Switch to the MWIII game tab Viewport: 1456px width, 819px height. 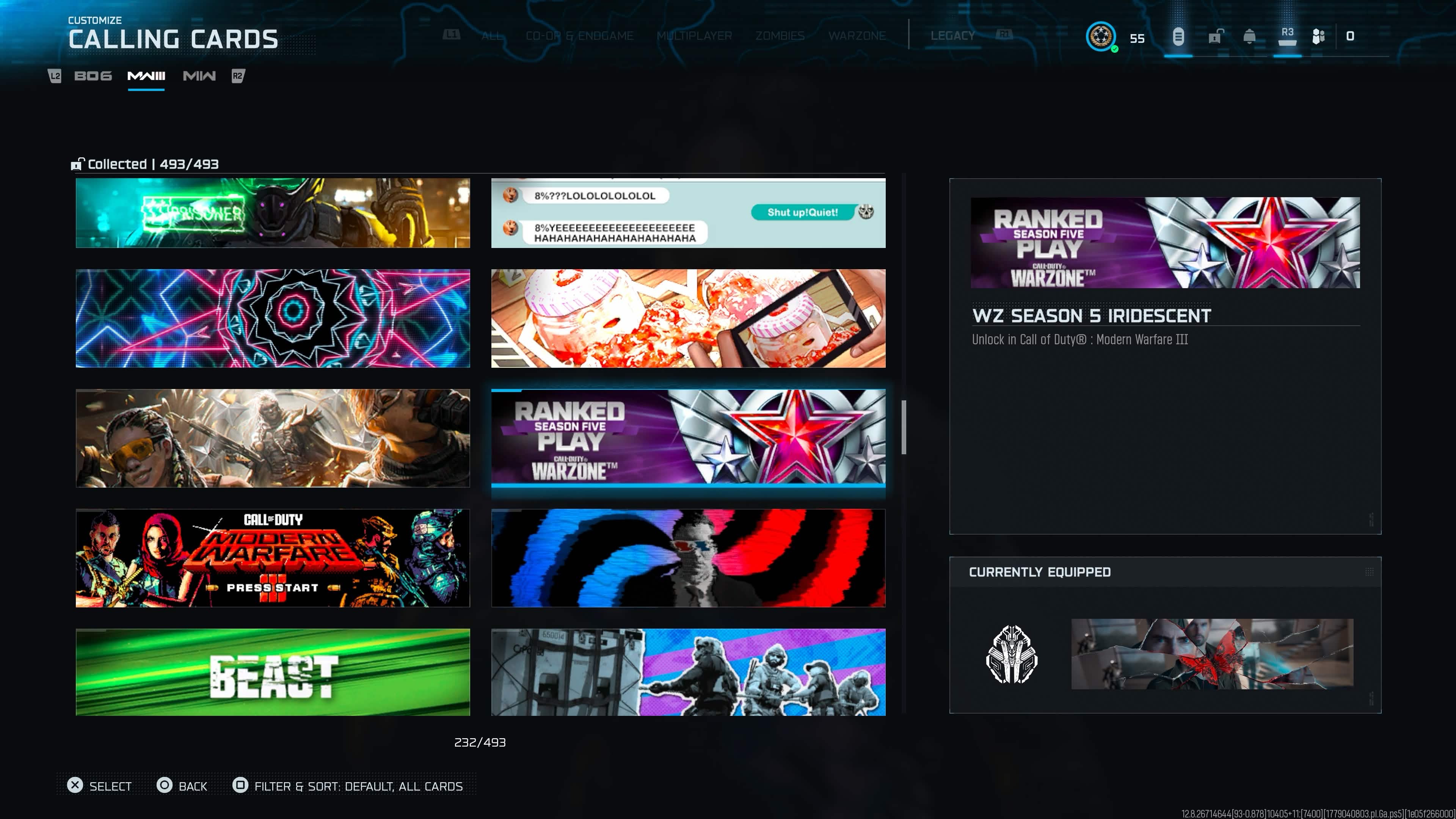[146, 76]
